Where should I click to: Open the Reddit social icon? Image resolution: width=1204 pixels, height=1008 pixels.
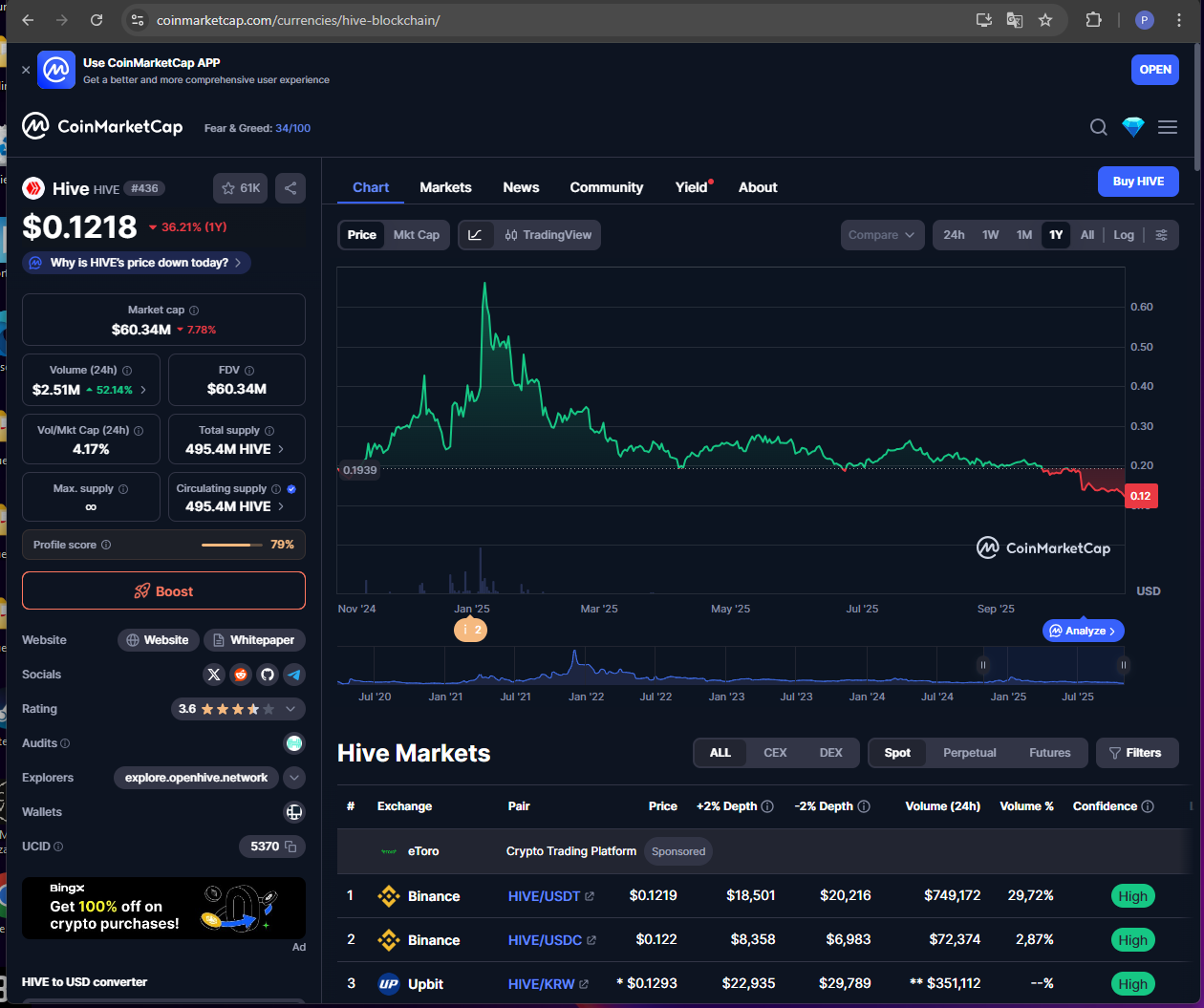coord(241,675)
